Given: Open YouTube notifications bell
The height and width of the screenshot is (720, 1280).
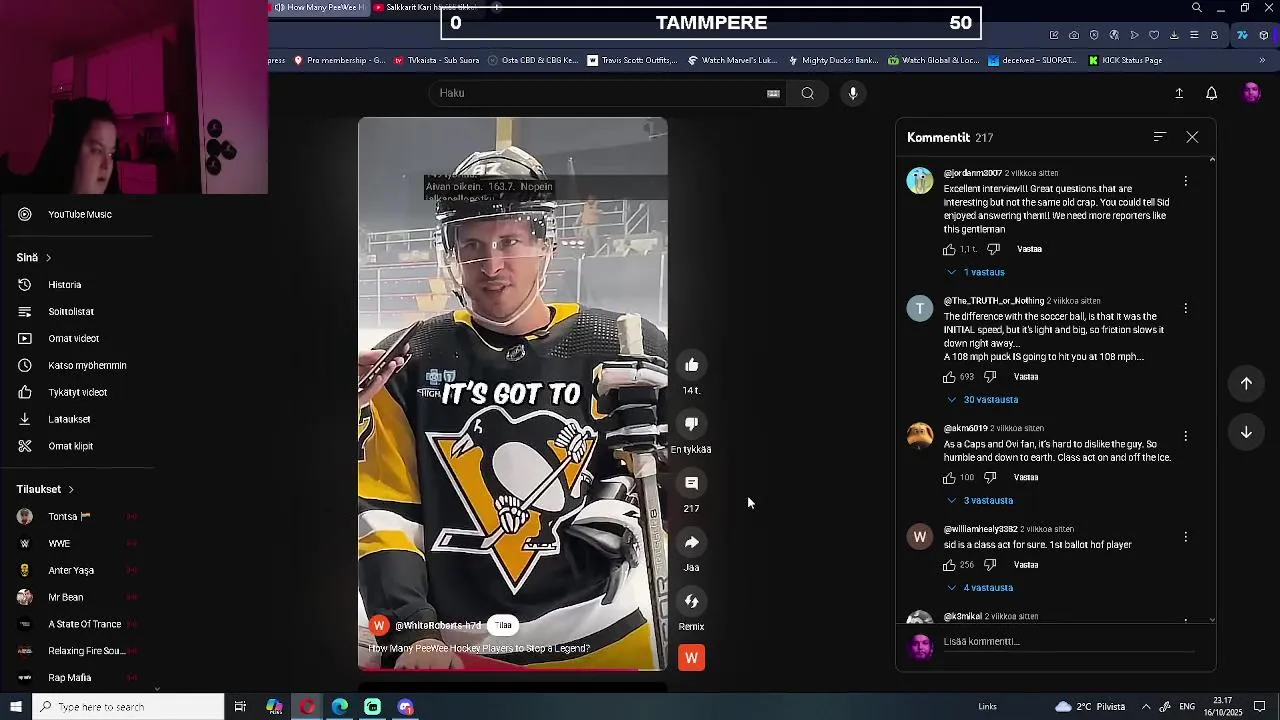Looking at the screenshot, I should 1211,93.
